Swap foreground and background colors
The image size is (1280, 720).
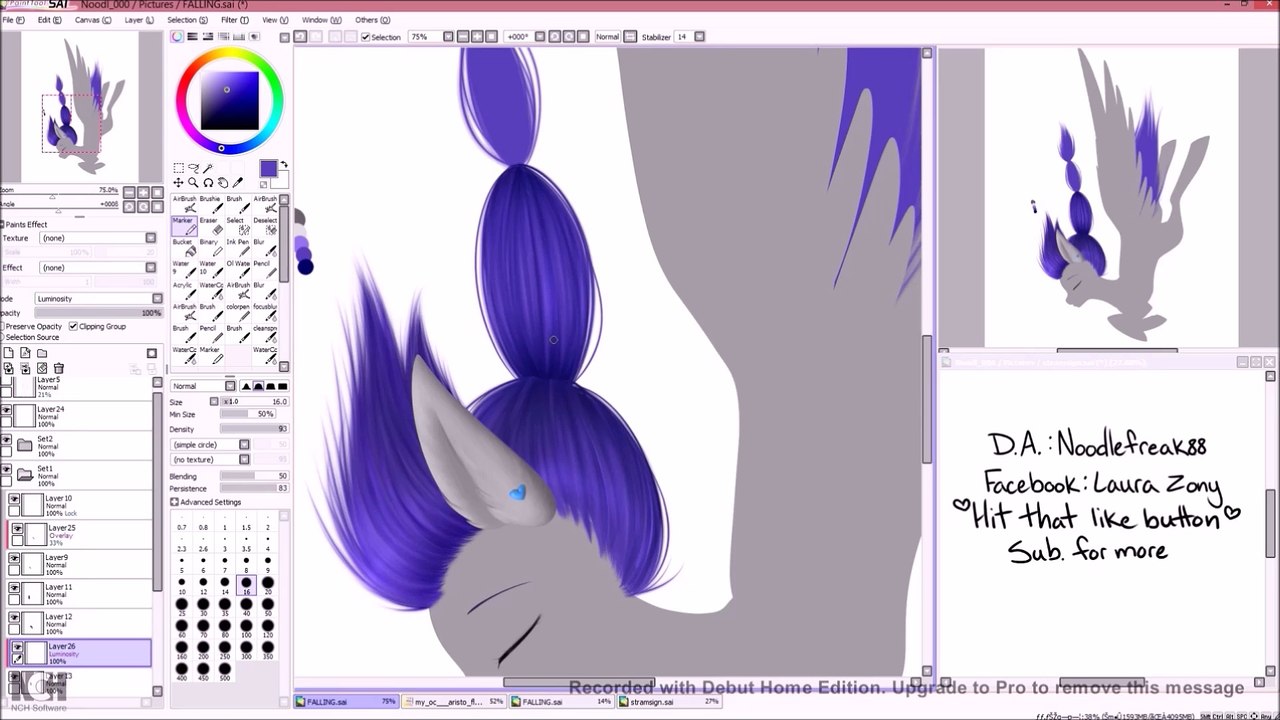click(x=284, y=165)
